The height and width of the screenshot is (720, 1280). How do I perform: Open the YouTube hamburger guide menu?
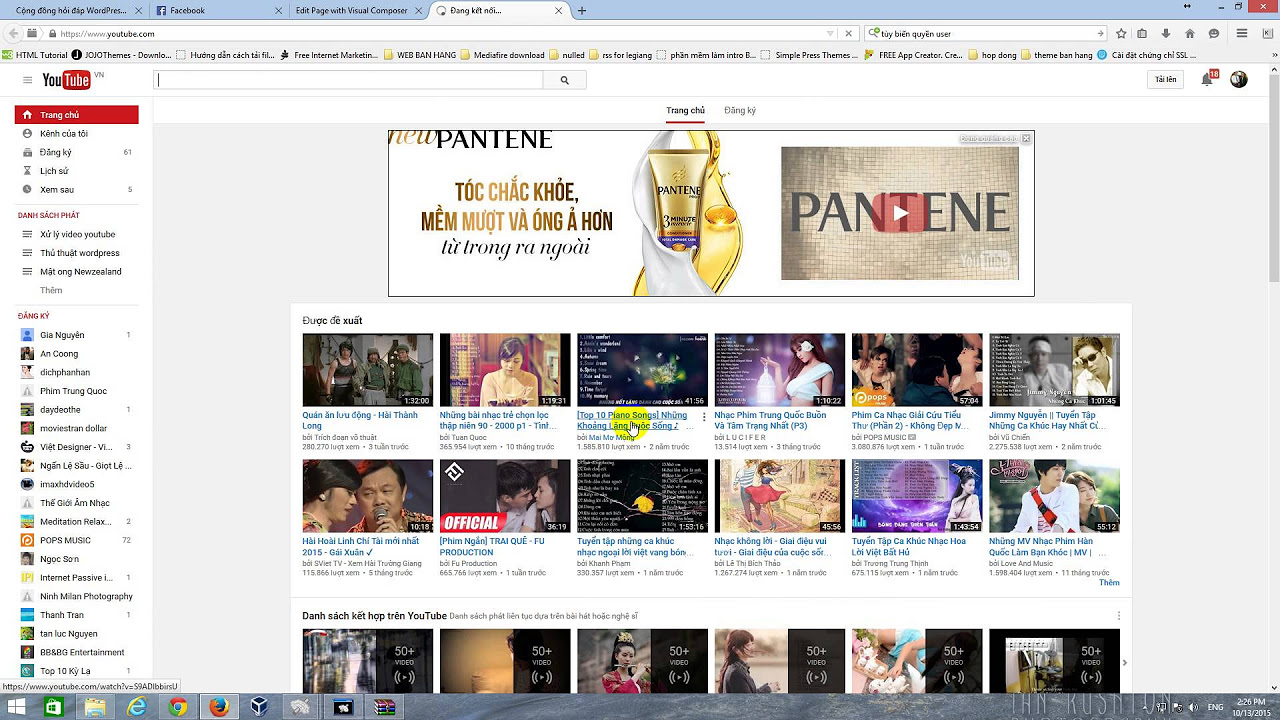(x=26, y=80)
